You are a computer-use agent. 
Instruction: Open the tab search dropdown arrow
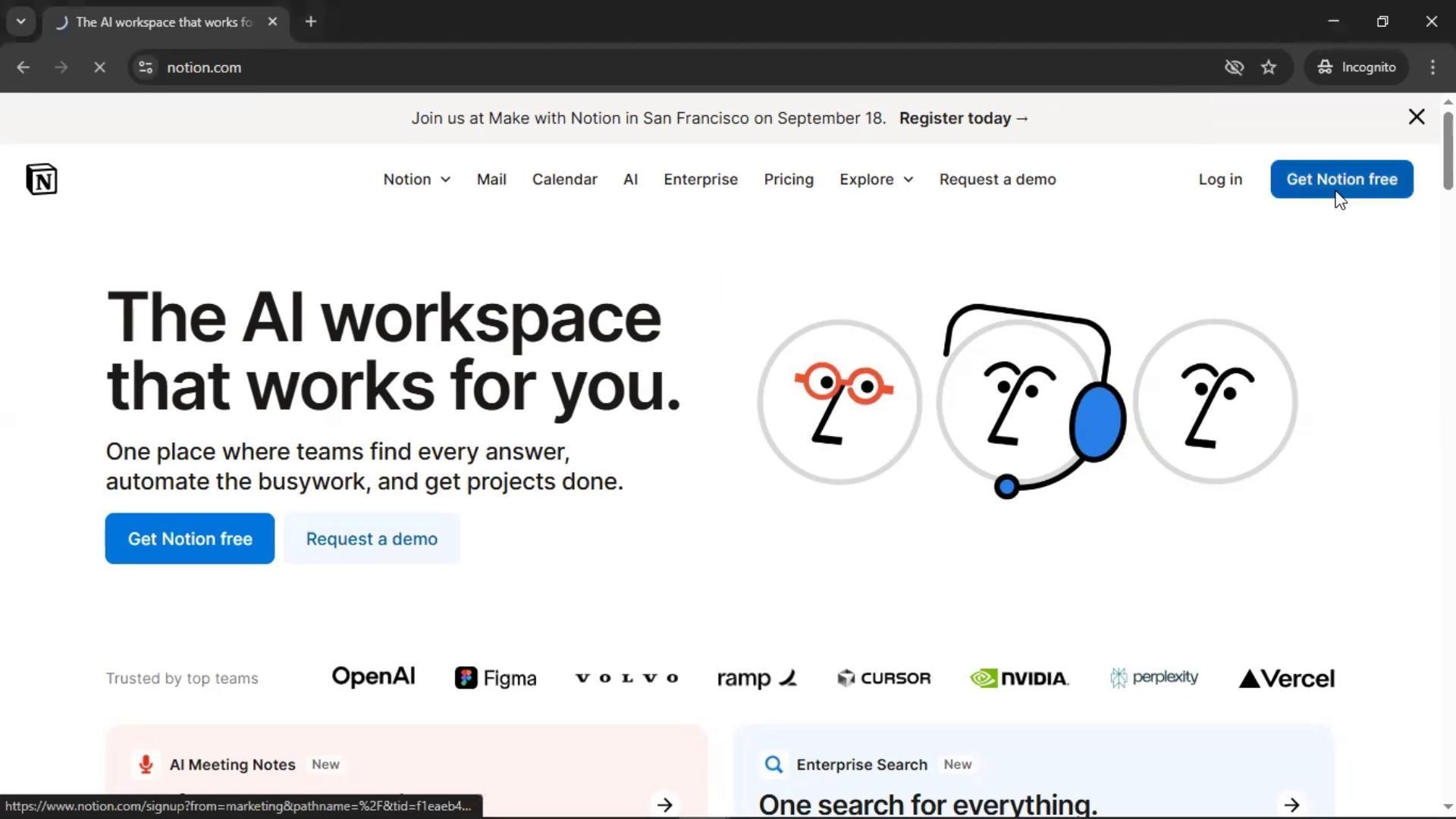[x=21, y=22]
